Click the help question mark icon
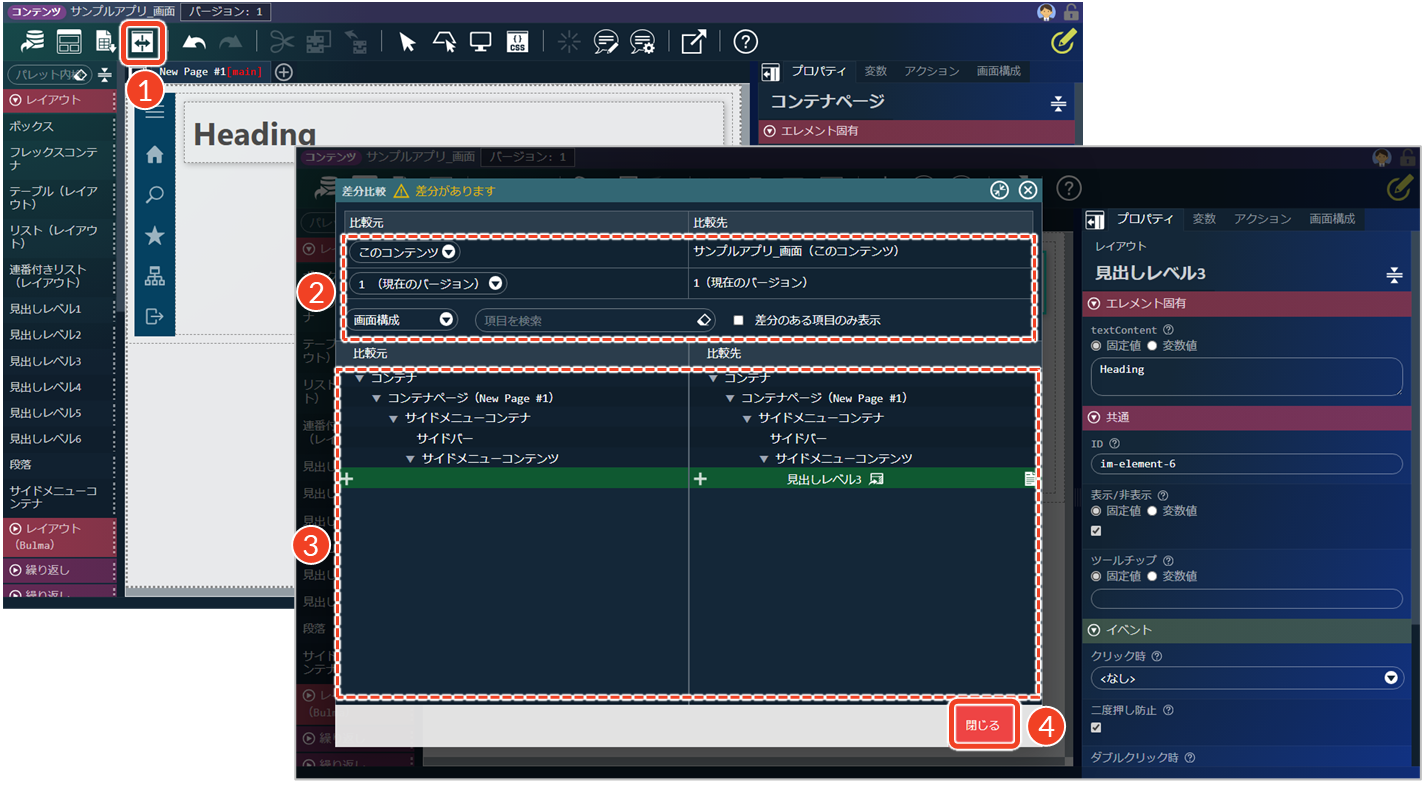The height and width of the screenshot is (785, 1425). [x=745, y=42]
